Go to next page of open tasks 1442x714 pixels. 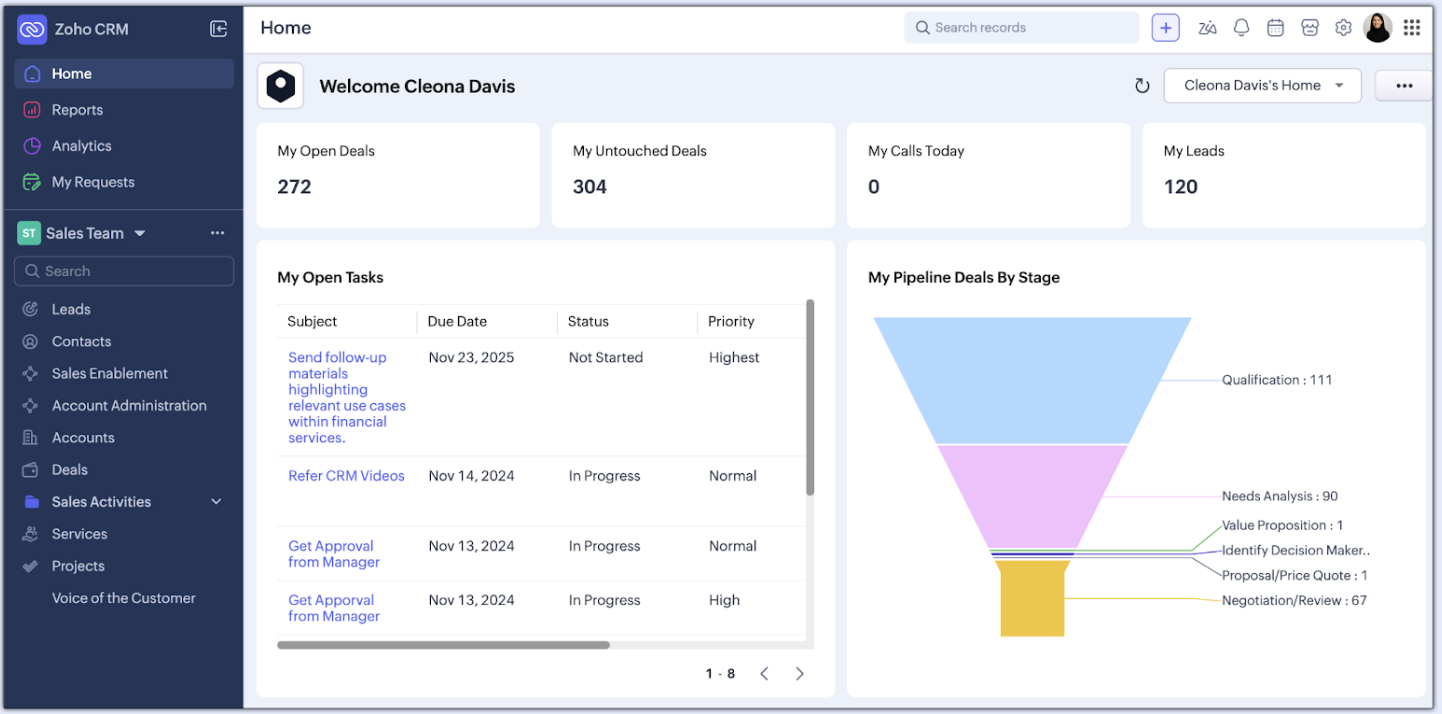click(x=799, y=674)
